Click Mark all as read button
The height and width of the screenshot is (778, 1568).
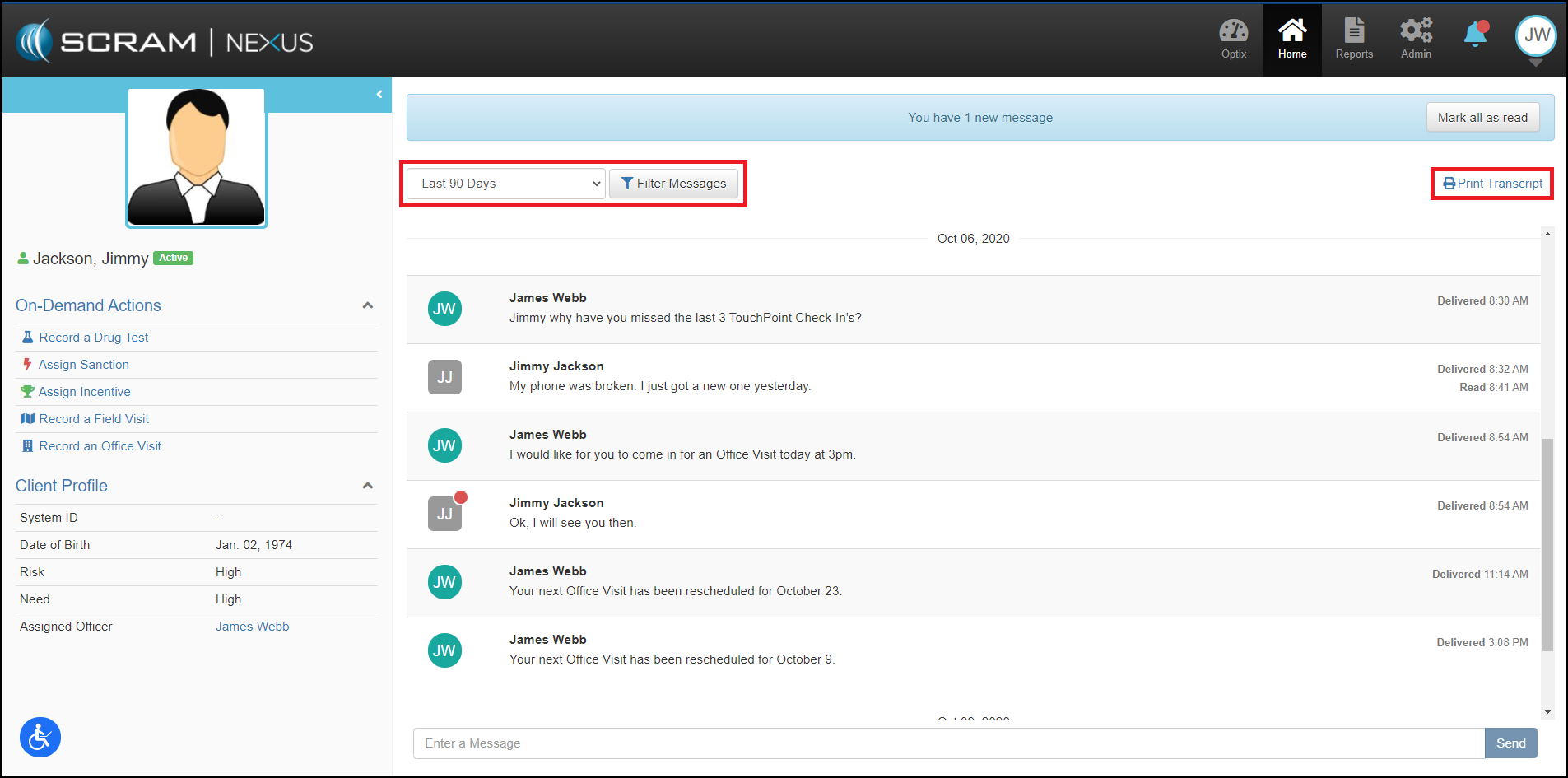(1482, 118)
